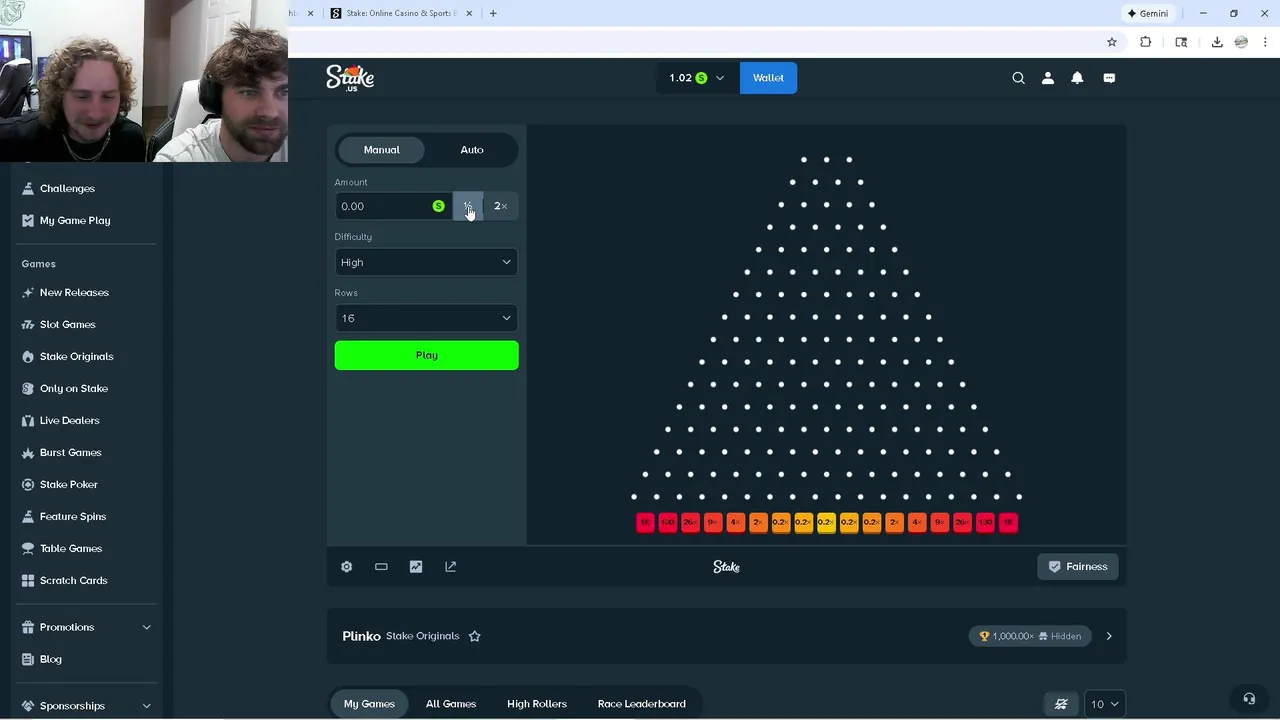Image resolution: width=1280 pixels, height=720 pixels.
Task: Switch to the Manual betting tab
Action: 381,150
